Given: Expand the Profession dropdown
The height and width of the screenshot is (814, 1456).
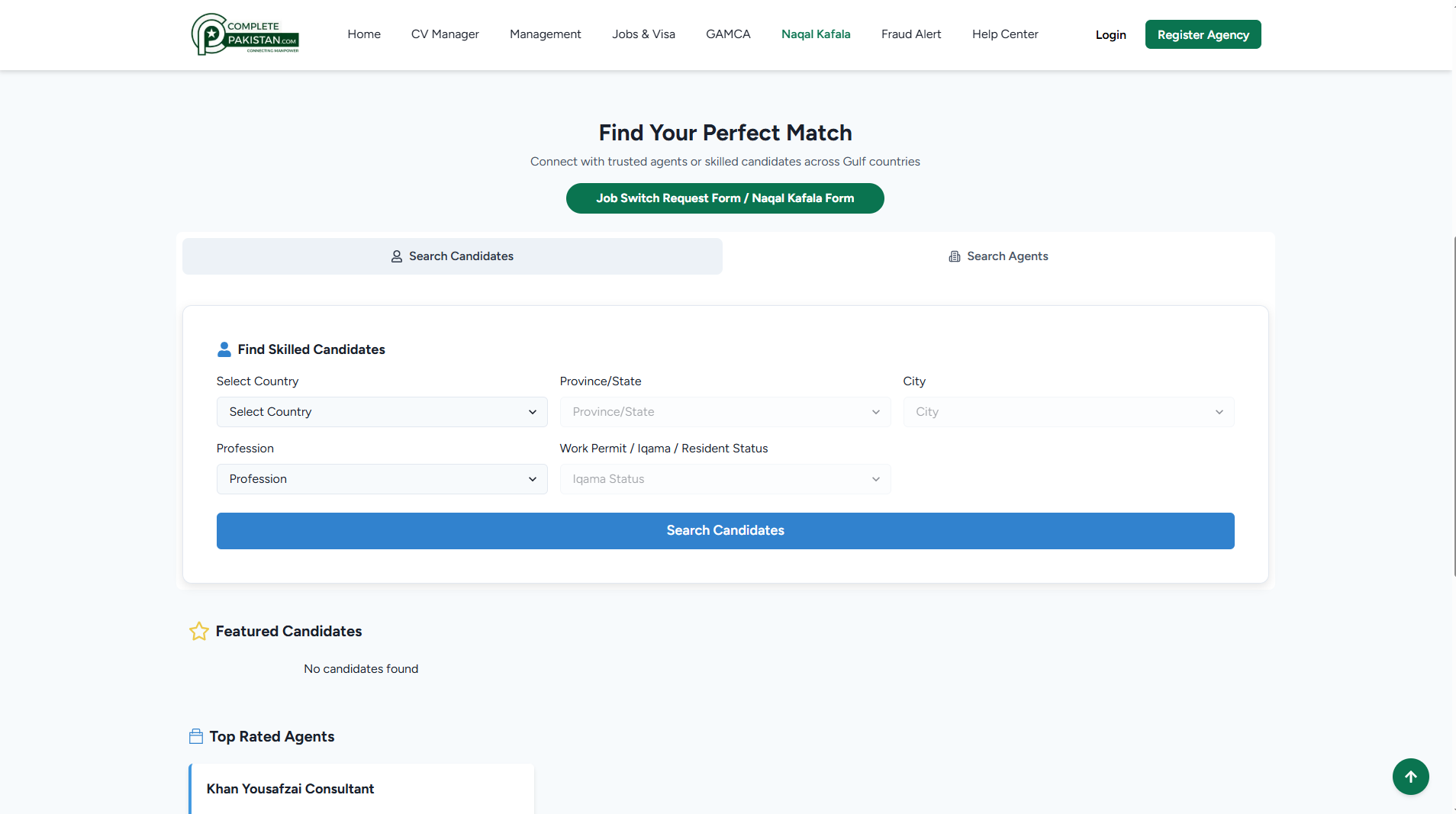Looking at the screenshot, I should click(382, 479).
